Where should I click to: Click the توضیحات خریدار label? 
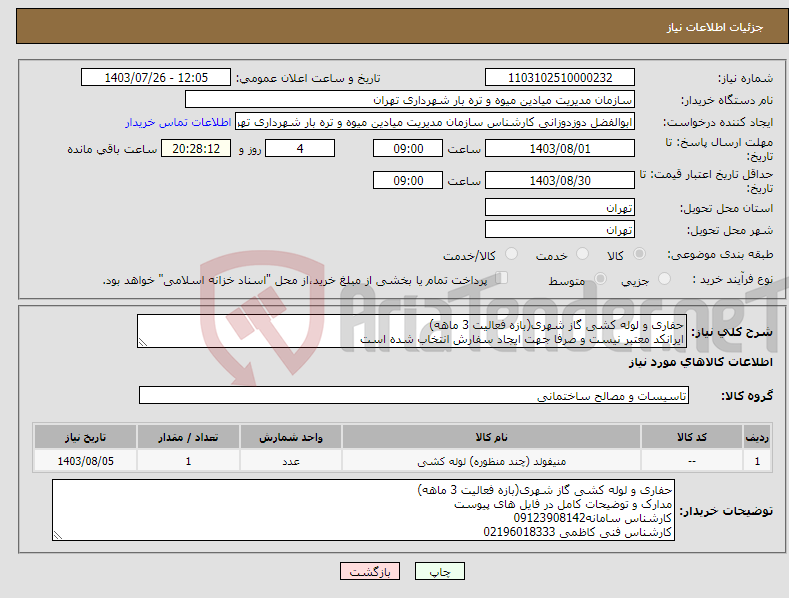(726, 510)
